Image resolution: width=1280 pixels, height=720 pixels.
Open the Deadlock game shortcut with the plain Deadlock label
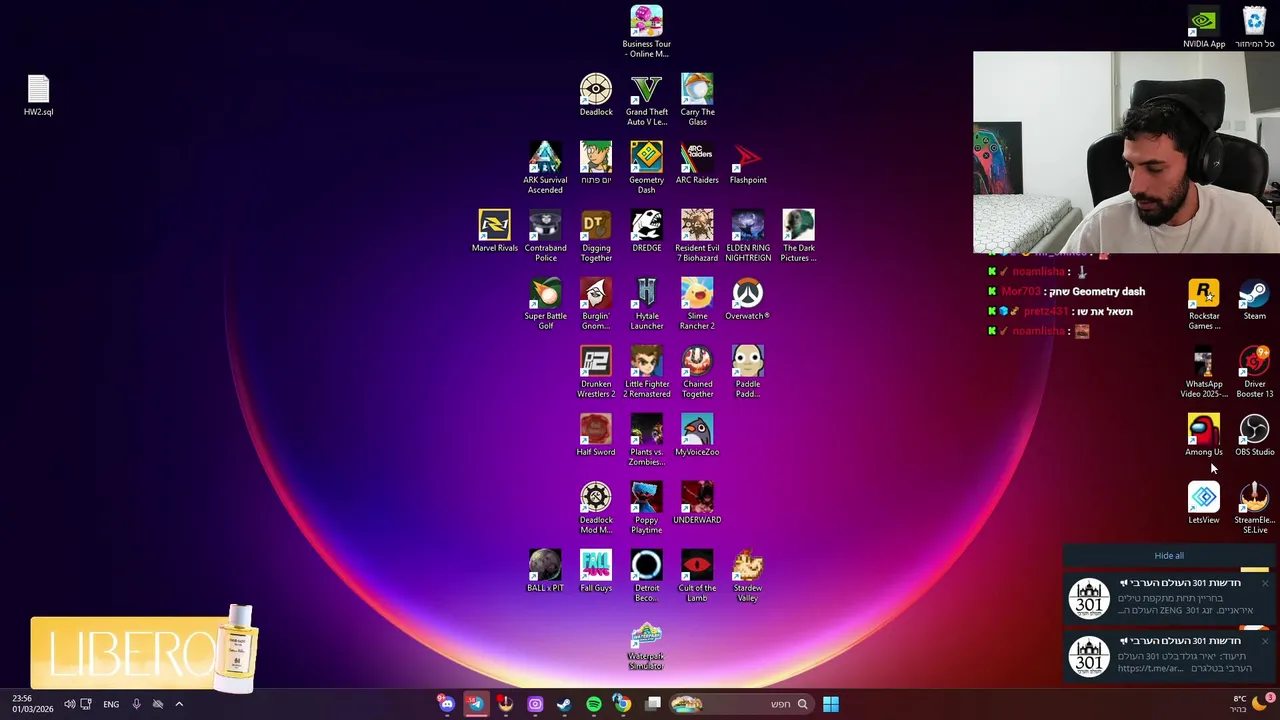596,95
